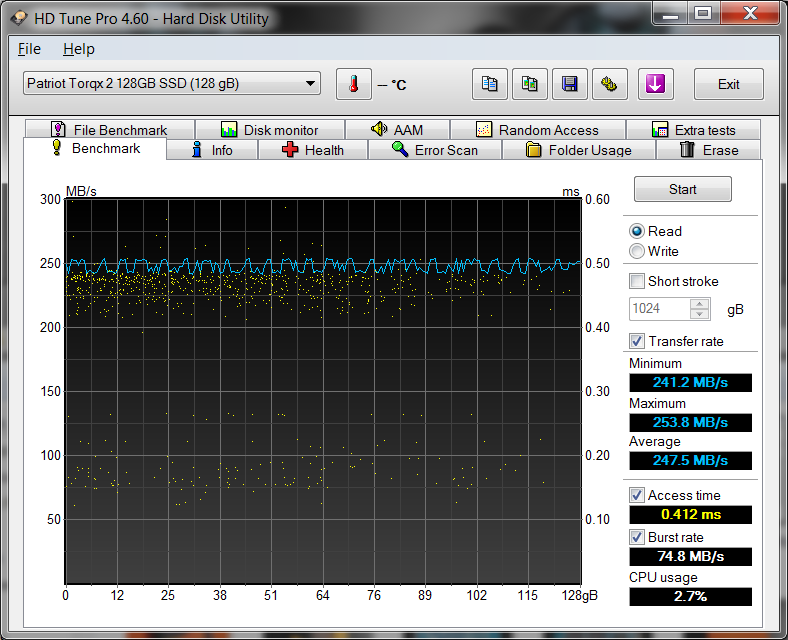788x640 pixels.
Task: Go to the Erase tab
Action: [x=709, y=150]
